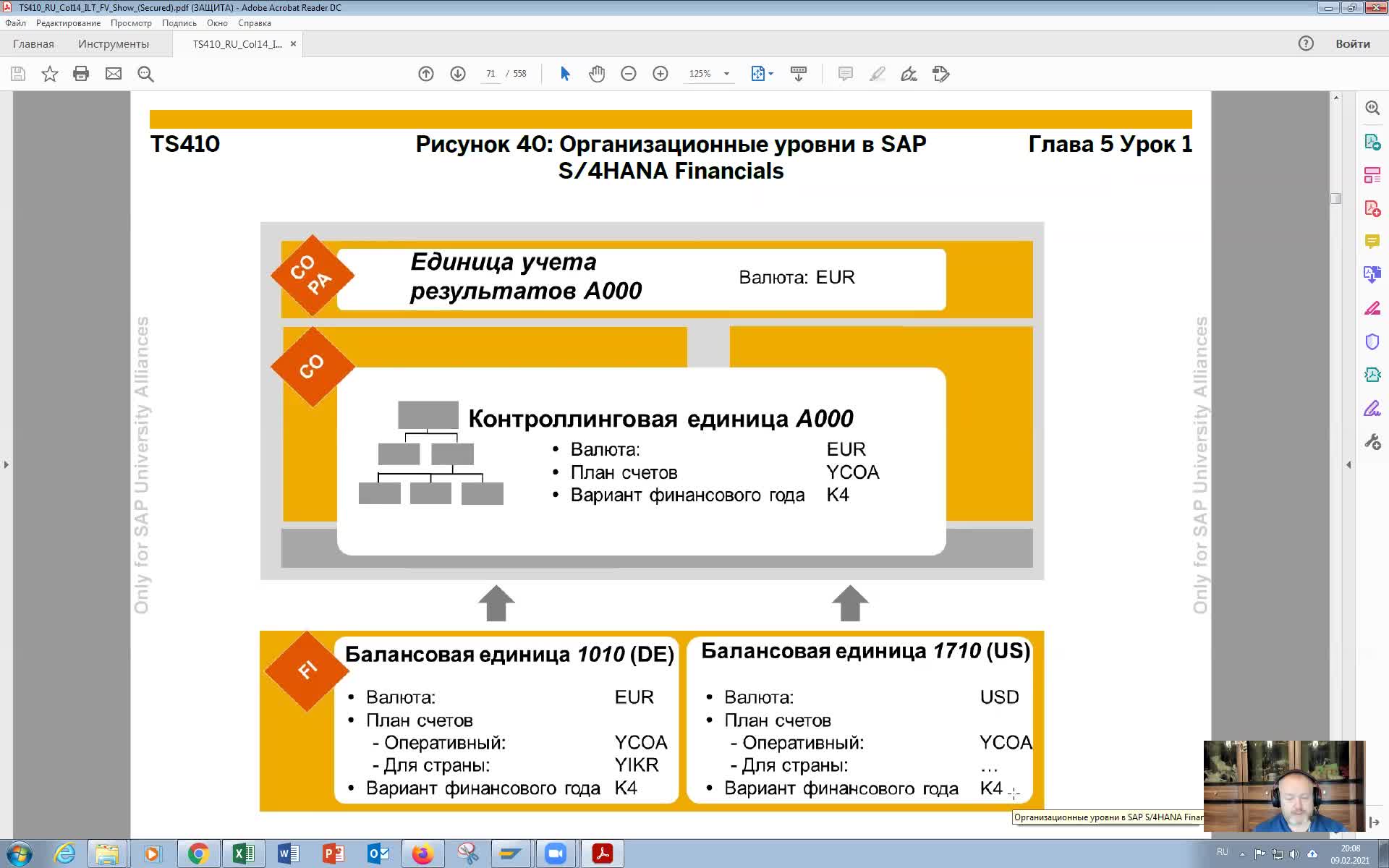
Task: Click the RU language indicator in tray
Action: click(x=1222, y=852)
